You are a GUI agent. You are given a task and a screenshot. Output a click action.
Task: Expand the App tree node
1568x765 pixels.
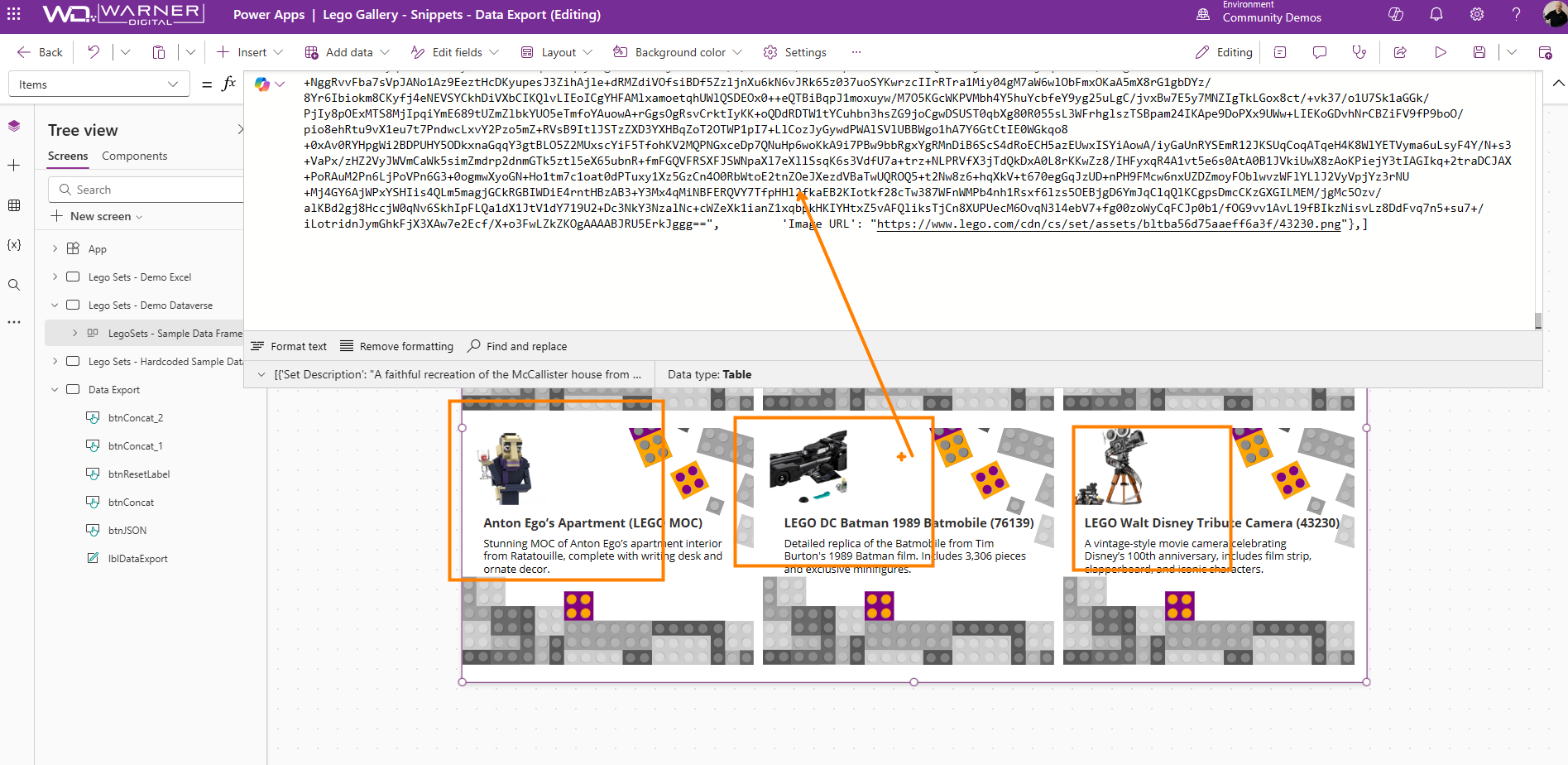(55, 248)
